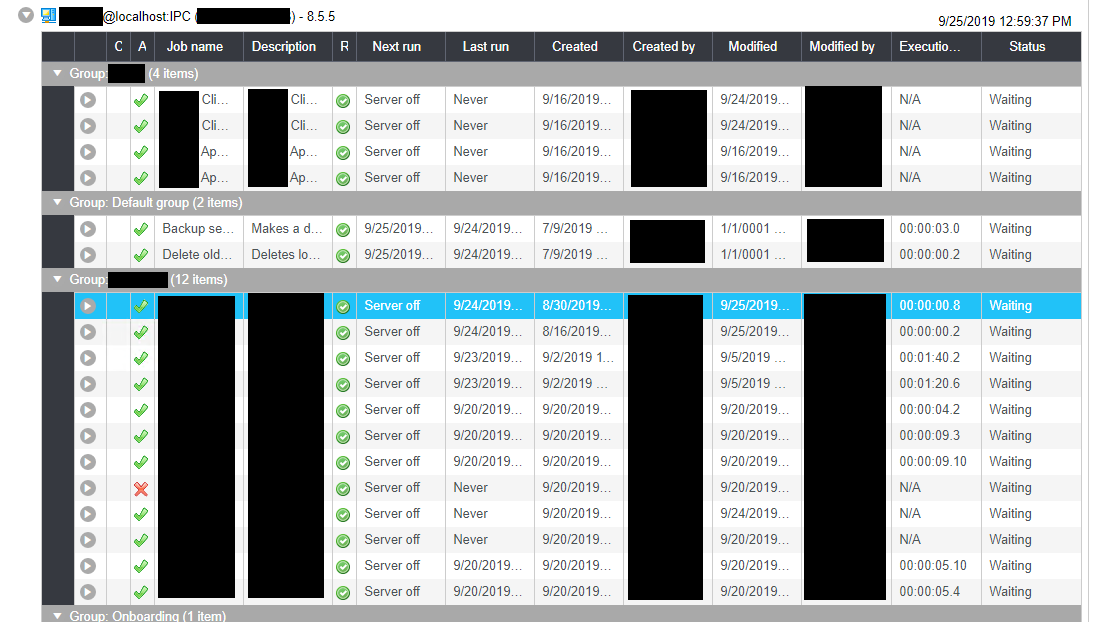Click play icon on the Delete old job row
The image size is (1095, 622).
(88, 255)
